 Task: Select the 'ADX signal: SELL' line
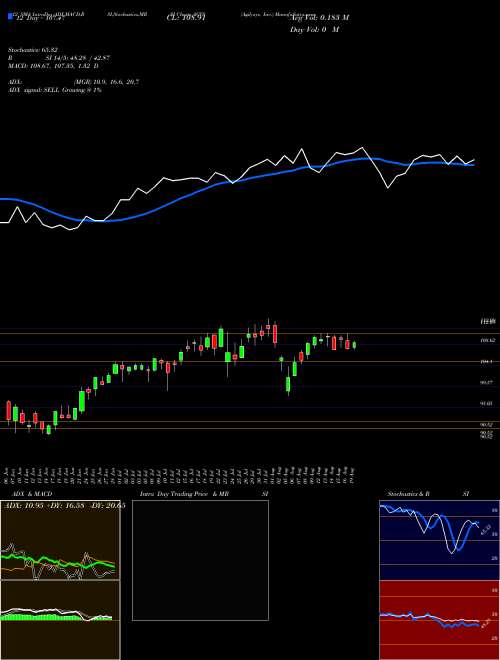[x=55, y=90]
